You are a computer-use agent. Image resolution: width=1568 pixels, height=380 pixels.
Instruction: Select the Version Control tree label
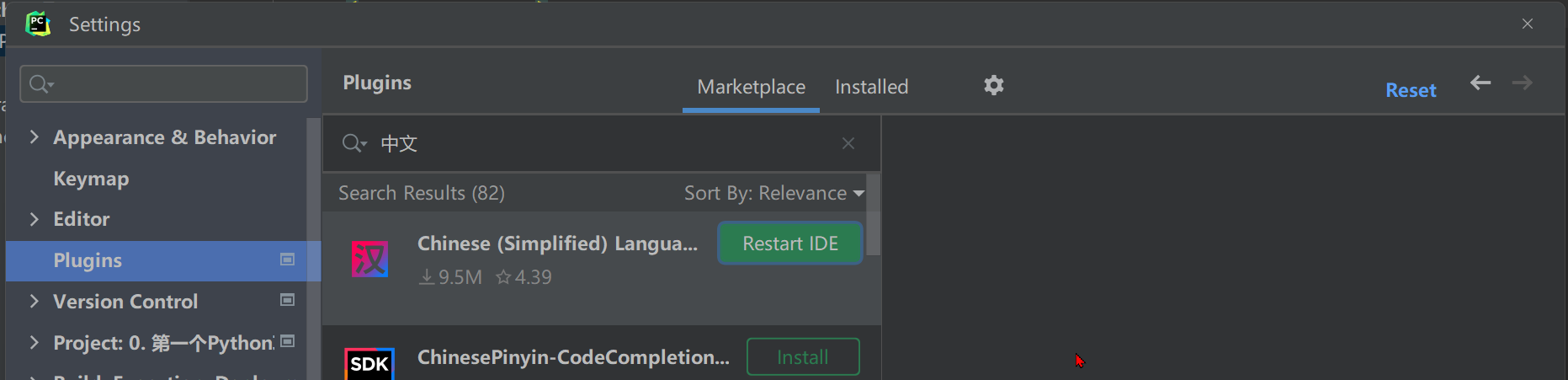125,302
